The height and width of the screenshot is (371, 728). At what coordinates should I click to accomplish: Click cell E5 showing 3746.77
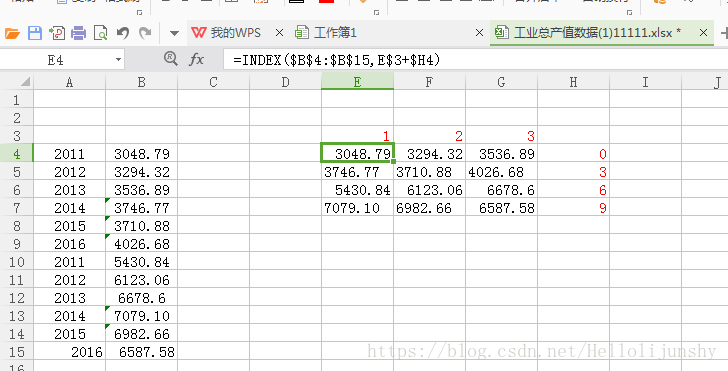[x=358, y=172]
